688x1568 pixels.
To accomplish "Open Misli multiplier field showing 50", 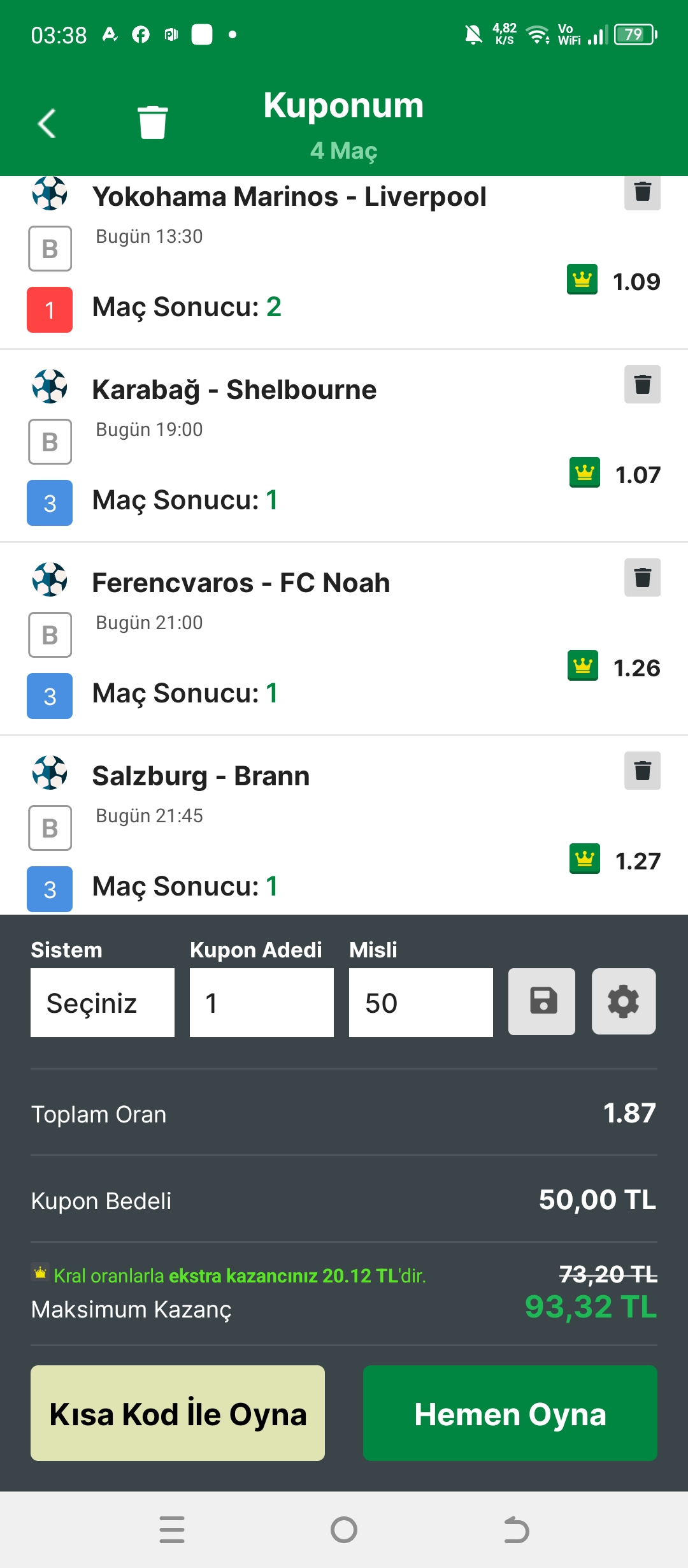I will (421, 1003).
